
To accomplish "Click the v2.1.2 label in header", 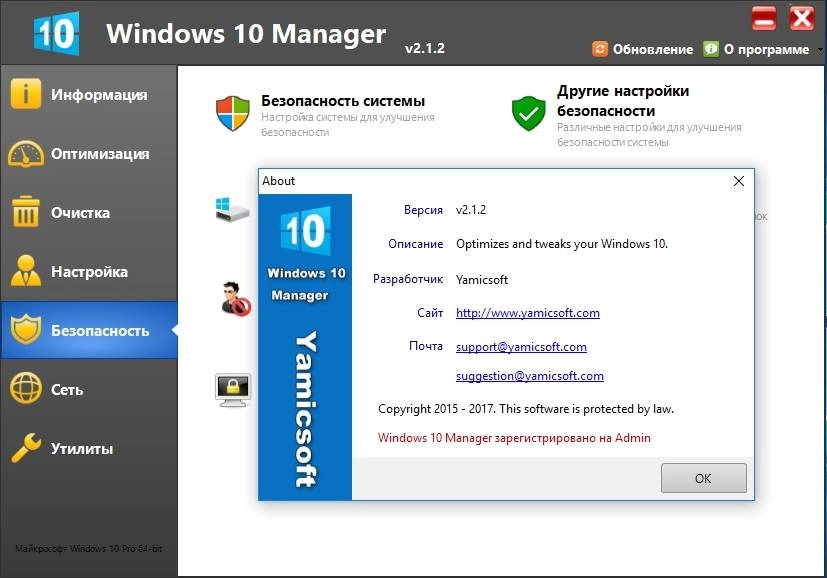I will (425, 48).
